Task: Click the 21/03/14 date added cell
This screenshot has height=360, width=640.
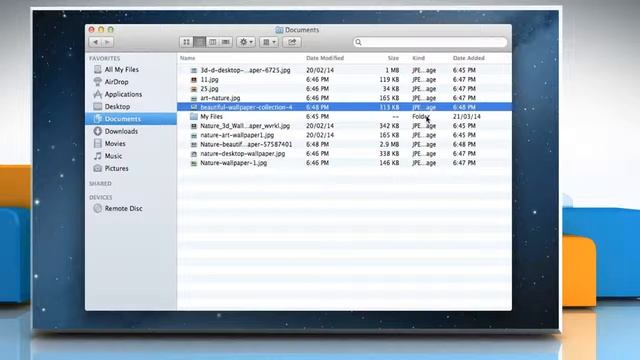Action: point(467,116)
